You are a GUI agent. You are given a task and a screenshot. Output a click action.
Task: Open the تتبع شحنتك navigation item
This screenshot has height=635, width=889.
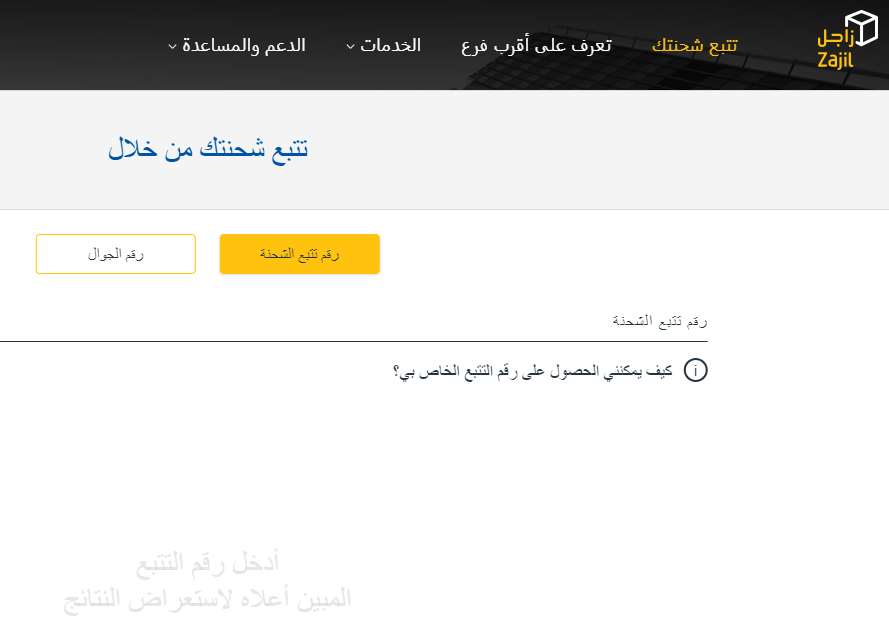694,45
